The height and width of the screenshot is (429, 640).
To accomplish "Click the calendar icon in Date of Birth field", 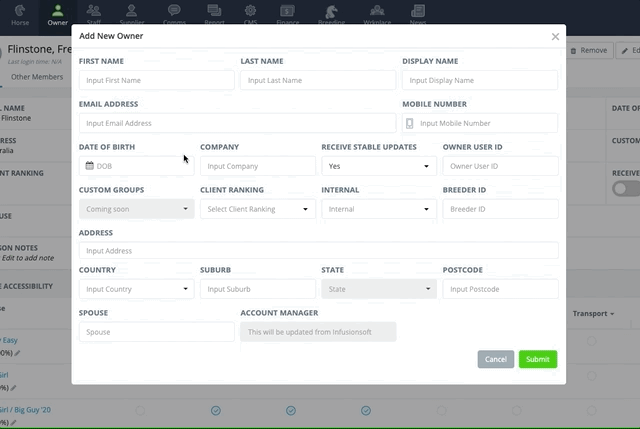I will tap(89, 166).
